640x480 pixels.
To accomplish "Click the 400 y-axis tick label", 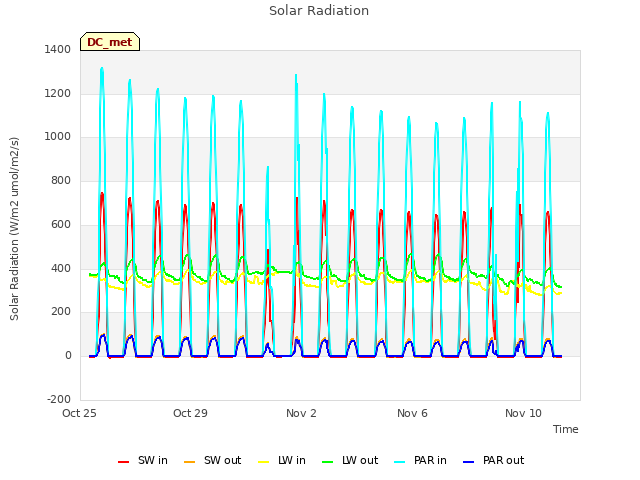I will pos(61,269).
